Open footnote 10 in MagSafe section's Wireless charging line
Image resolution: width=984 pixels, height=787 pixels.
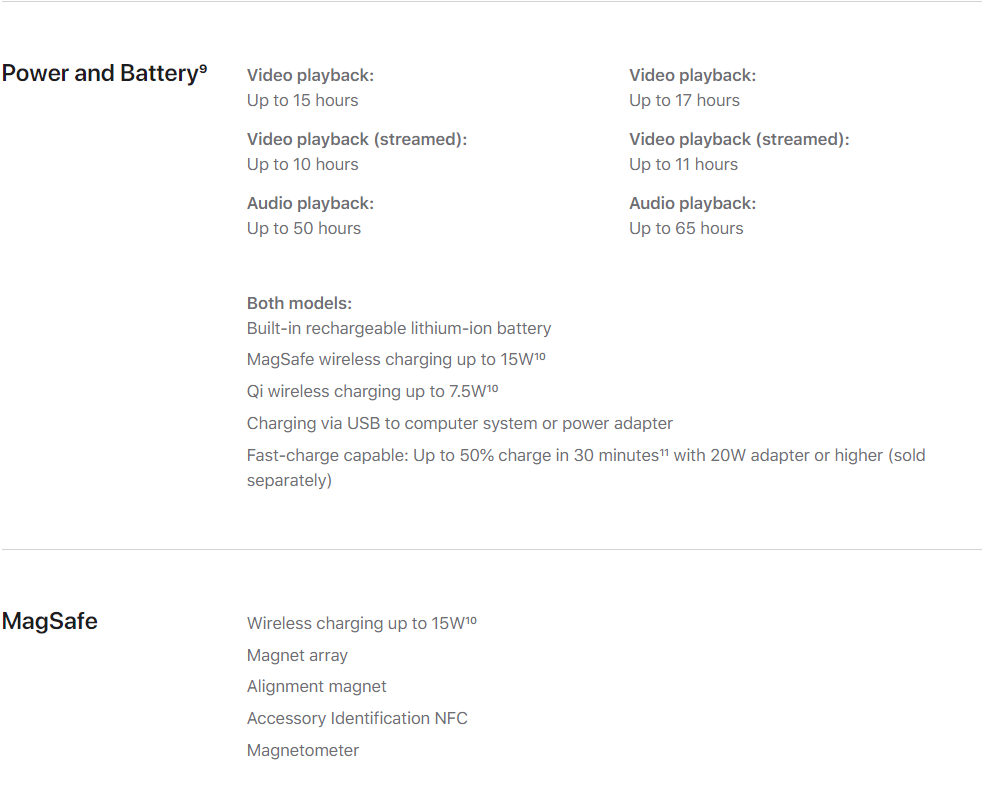471,620
